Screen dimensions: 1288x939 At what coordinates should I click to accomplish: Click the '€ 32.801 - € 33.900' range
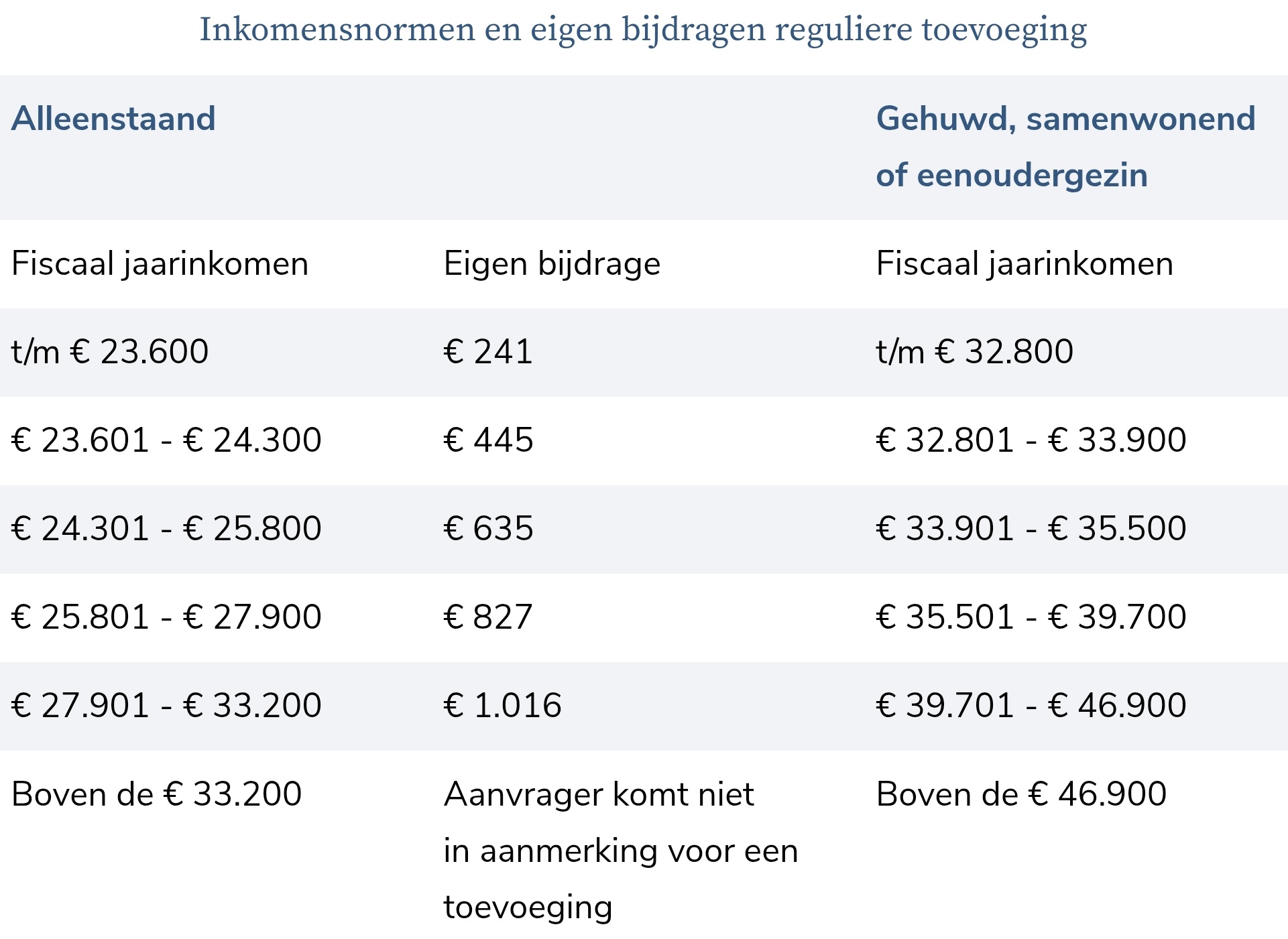(1031, 440)
